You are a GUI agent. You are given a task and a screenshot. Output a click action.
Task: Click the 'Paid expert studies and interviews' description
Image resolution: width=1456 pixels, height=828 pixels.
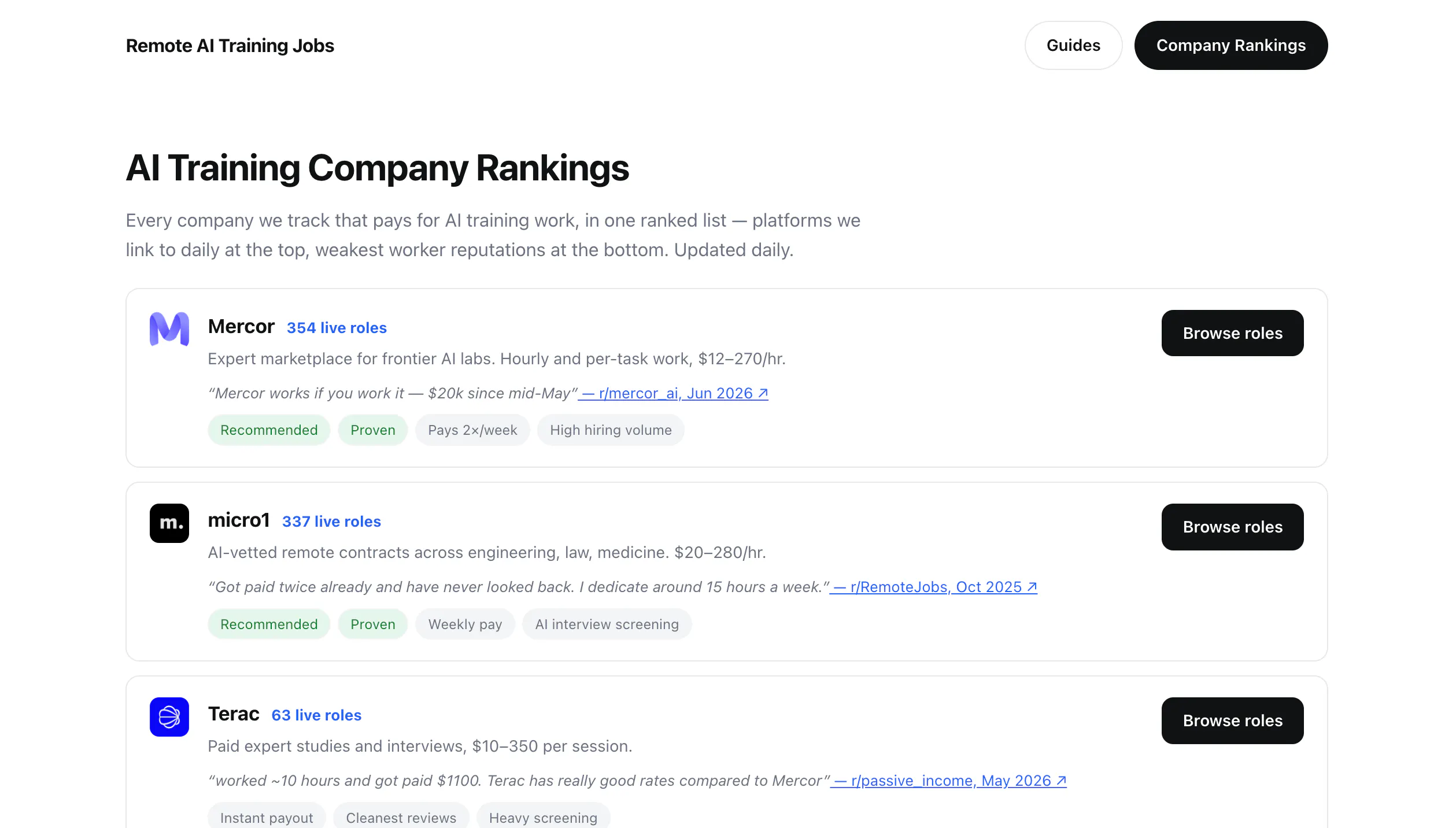420,746
